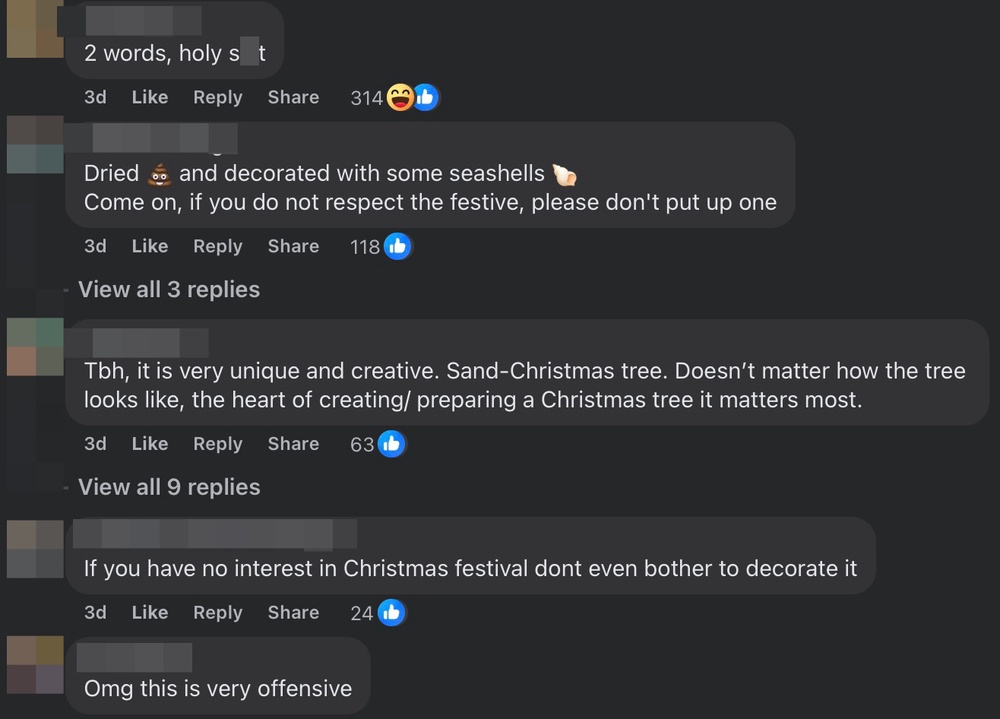Image resolution: width=1000 pixels, height=719 pixels.
Task: Like the "no interest in Christmas festival" comment
Action: click(150, 613)
